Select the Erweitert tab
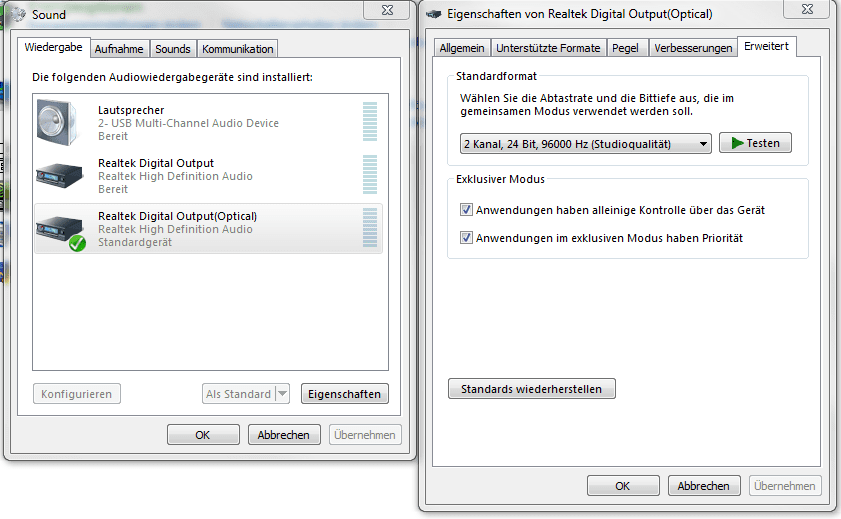The width and height of the screenshot is (841, 519). pos(766,46)
